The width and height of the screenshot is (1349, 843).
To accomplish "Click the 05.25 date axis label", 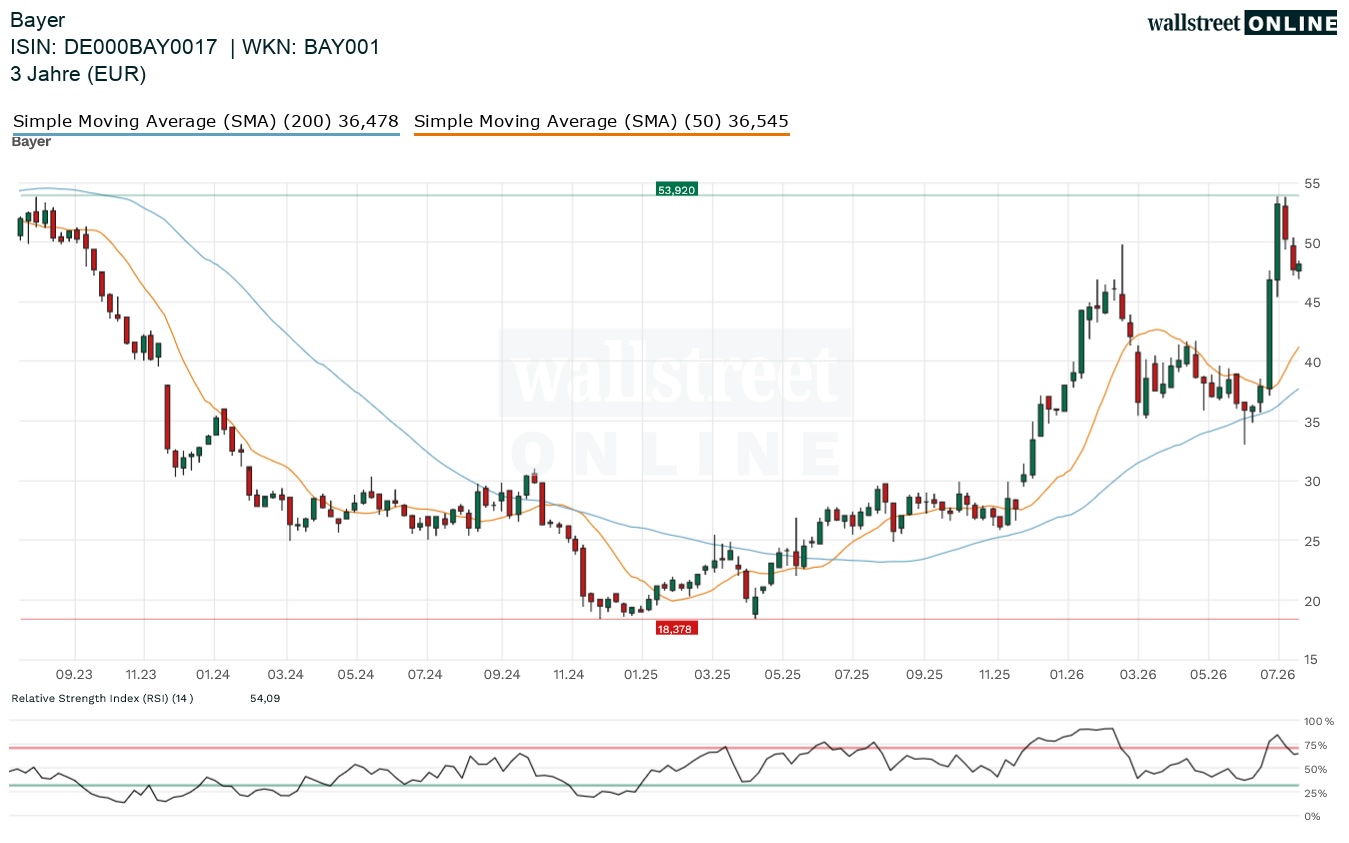I will pyautogui.click(x=782, y=675).
